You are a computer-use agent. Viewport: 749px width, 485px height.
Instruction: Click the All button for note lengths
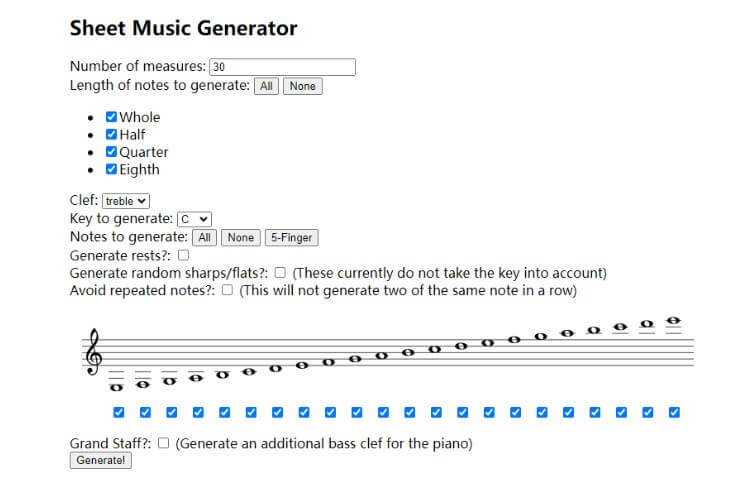[x=266, y=86]
